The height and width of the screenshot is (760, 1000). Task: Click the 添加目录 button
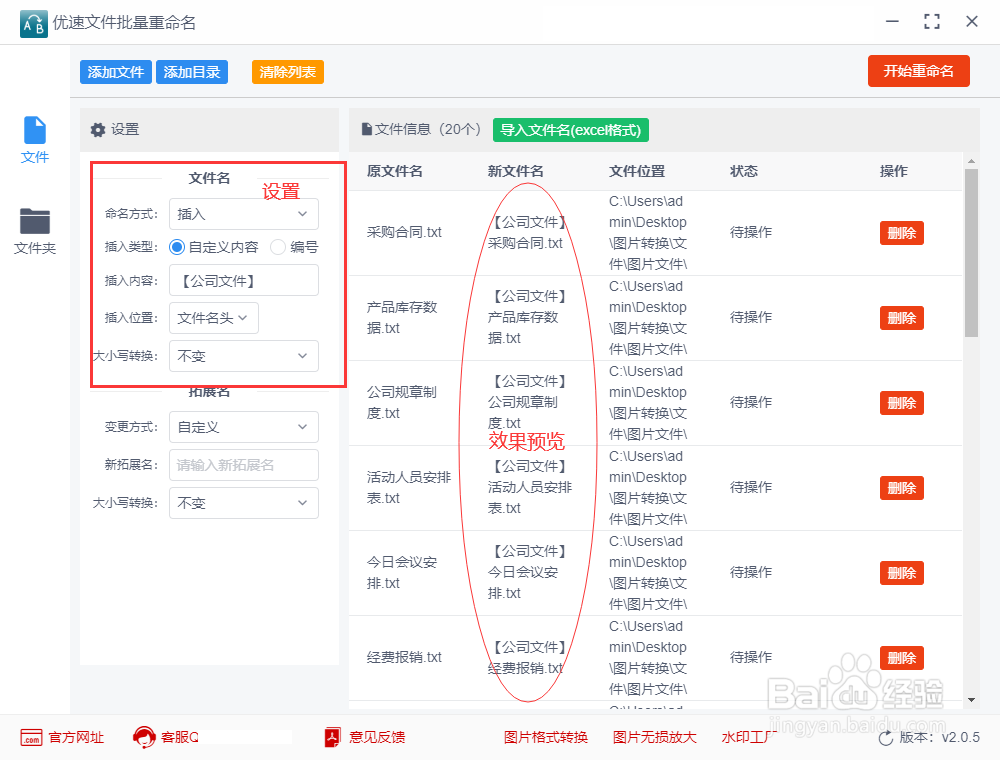[192, 72]
